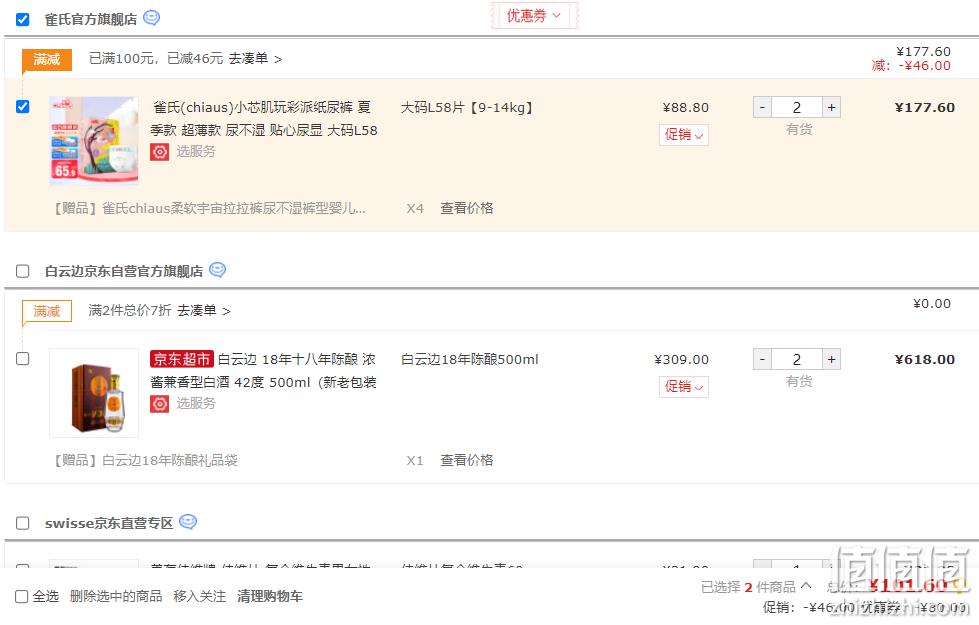Click 去凑单 link for 已满100元 promotion
The width and height of the screenshot is (979, 625).
point(255,59)
